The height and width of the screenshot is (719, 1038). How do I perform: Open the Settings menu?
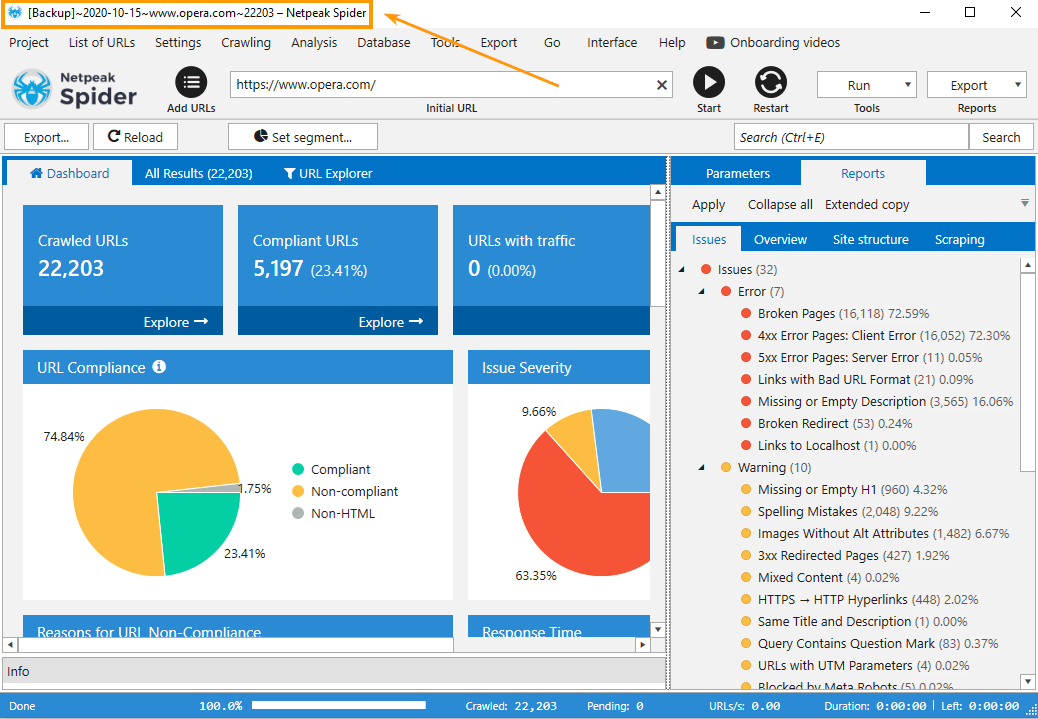[178, 43]
